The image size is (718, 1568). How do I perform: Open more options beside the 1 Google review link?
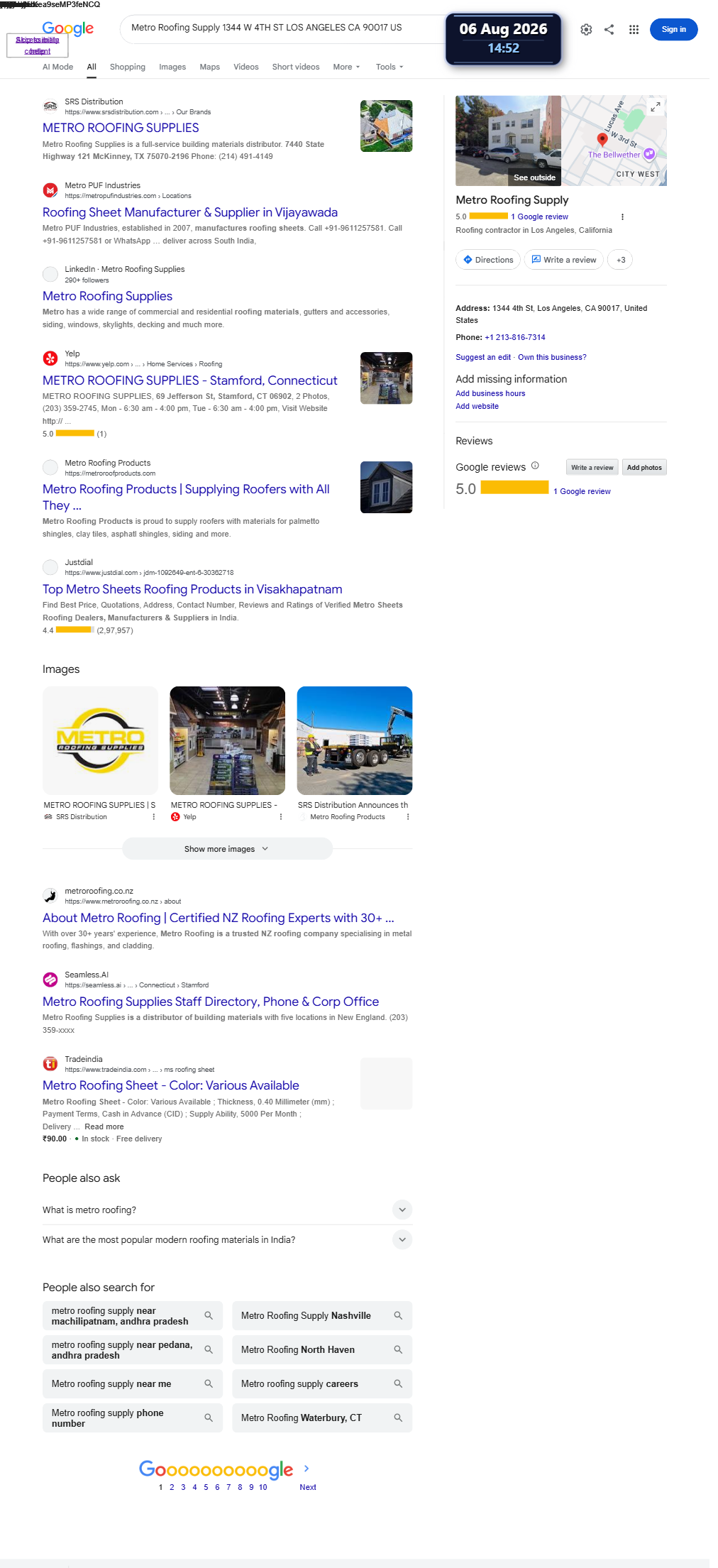622,217
